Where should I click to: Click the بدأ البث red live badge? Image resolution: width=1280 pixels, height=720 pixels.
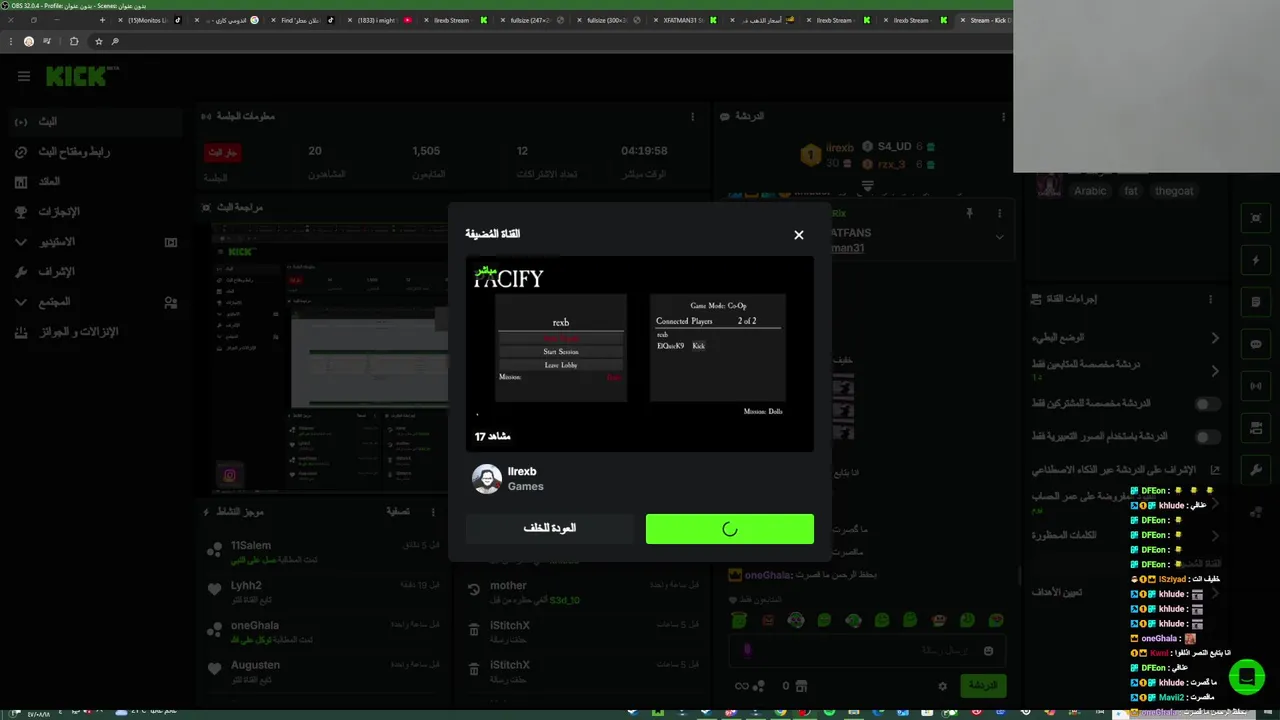[223, 153]
